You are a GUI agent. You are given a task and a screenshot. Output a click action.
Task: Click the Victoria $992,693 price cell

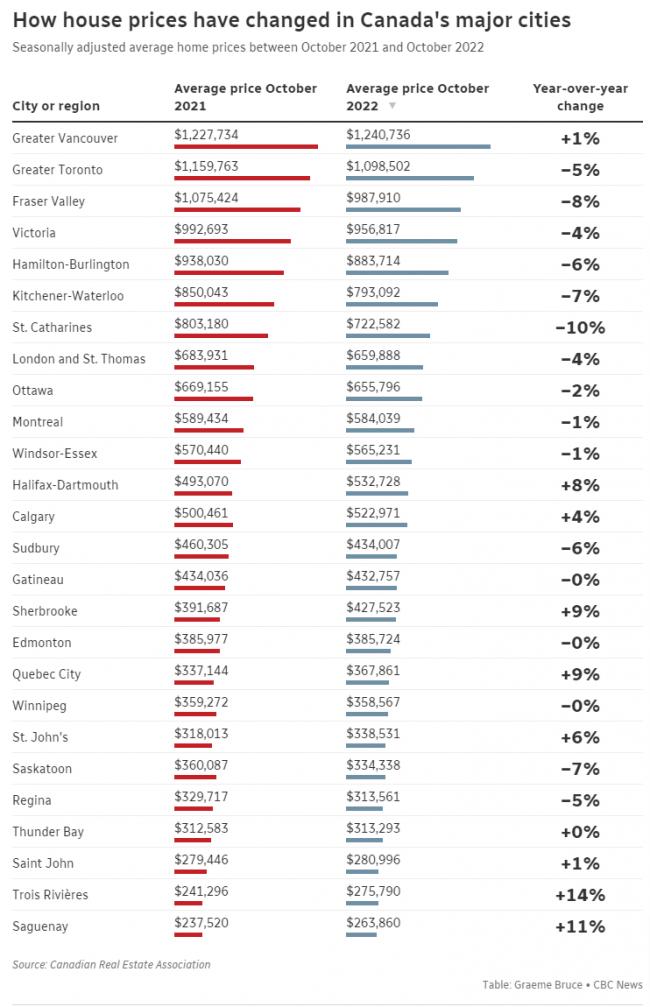click(x=201, y=229)
